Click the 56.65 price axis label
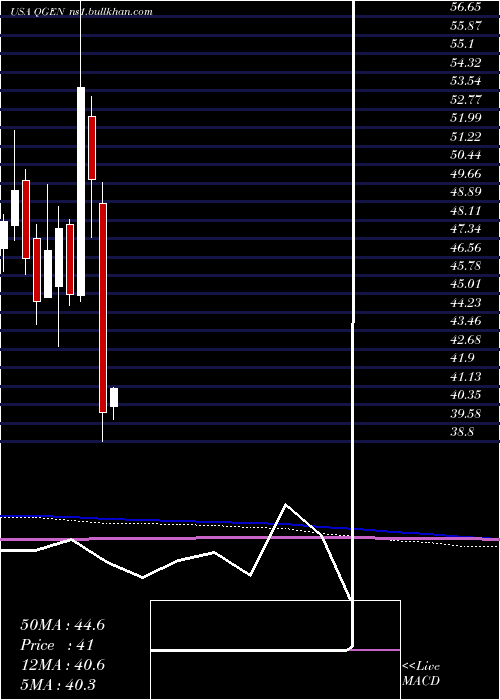 465,7
